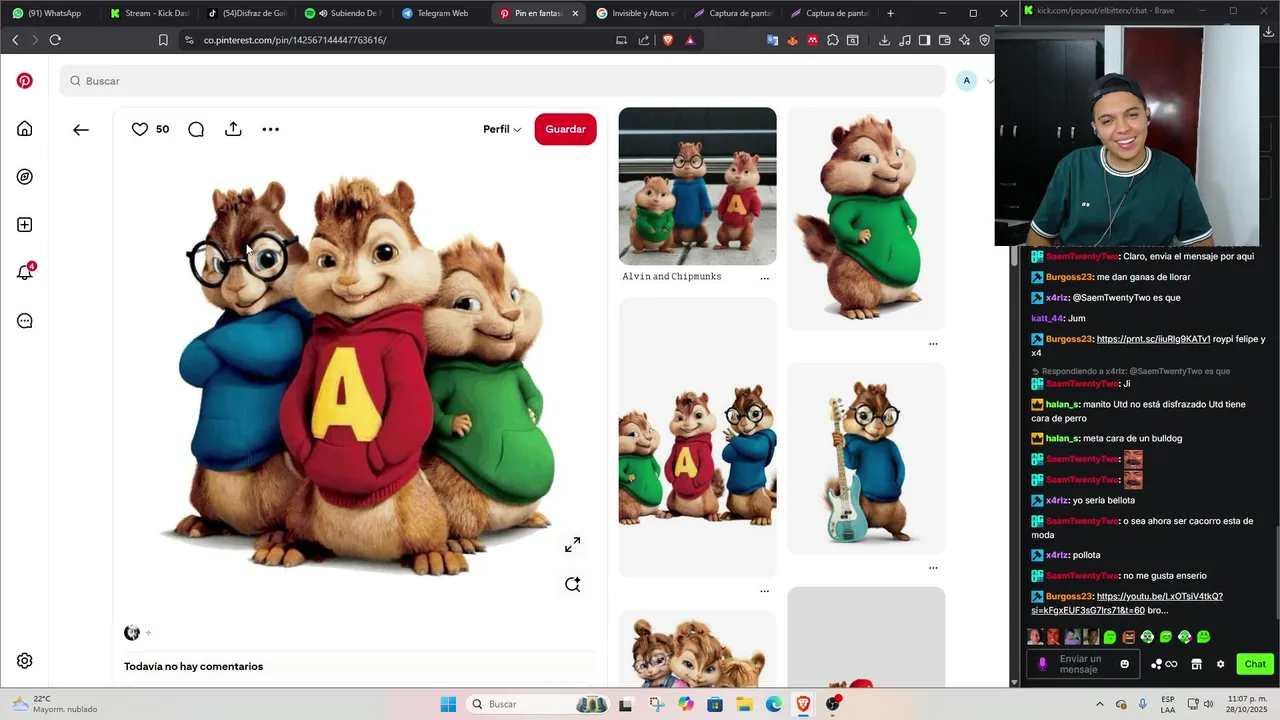The width and height of the screenshot is (1280, 720).
Task: Open the Alvin and Chipmunks outdoor thumbnail
Action: (x=697, y=186)
